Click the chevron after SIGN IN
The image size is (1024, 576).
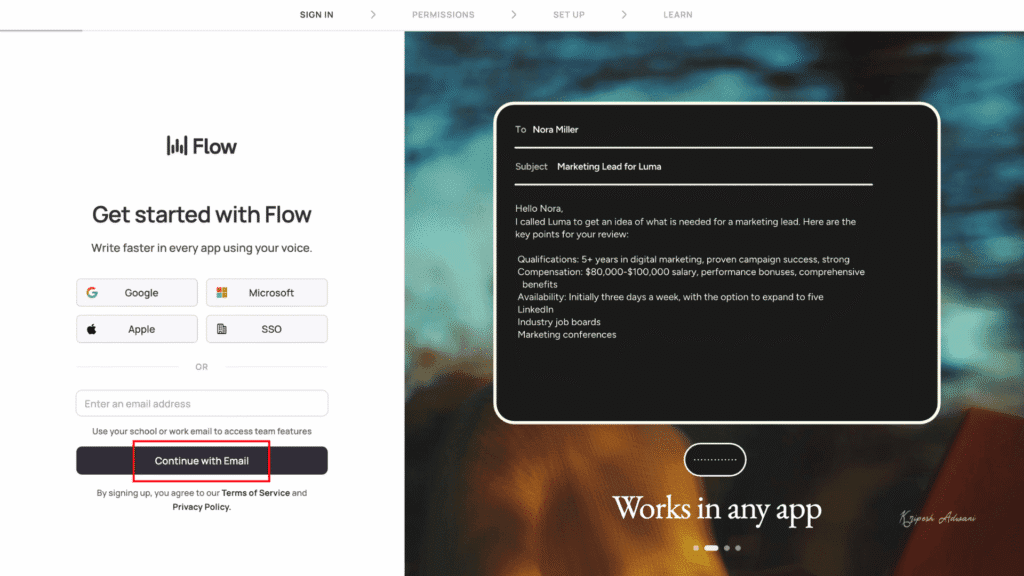pos(373,14)
